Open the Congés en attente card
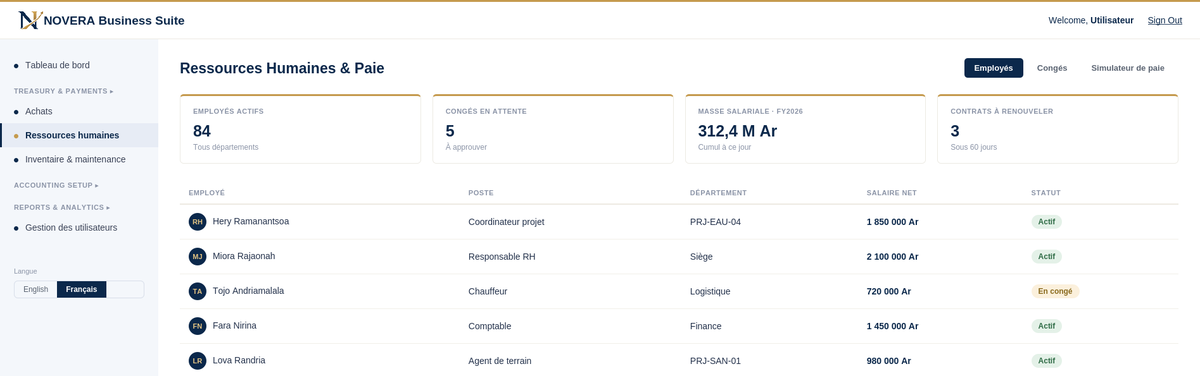The image size is (1200, 376). pos(553,129)
